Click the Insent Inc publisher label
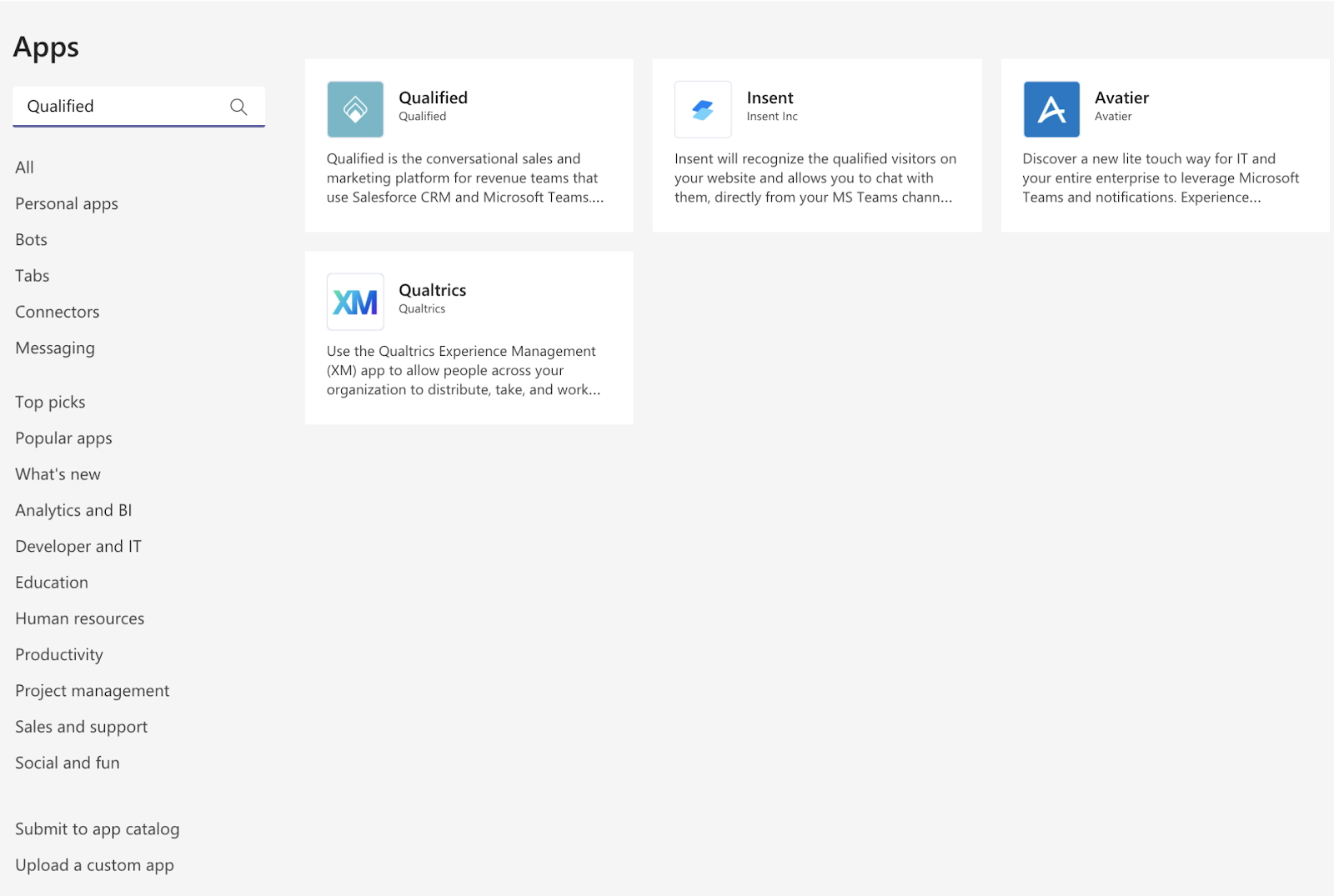Image resolution: width=1334 pixels, height=896 pixels. (772, 117)
